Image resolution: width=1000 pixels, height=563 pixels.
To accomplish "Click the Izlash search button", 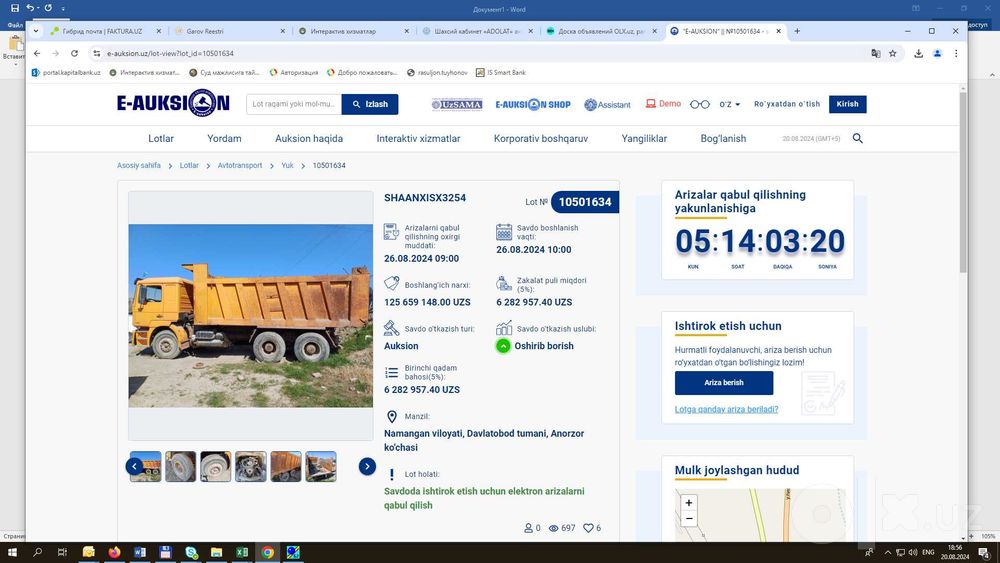I will point(370,104).
